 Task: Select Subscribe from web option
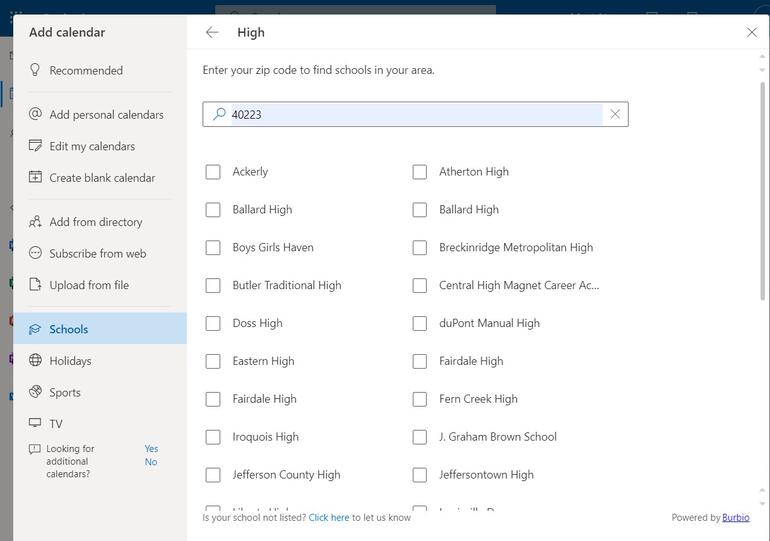click(x=97, y=253)
